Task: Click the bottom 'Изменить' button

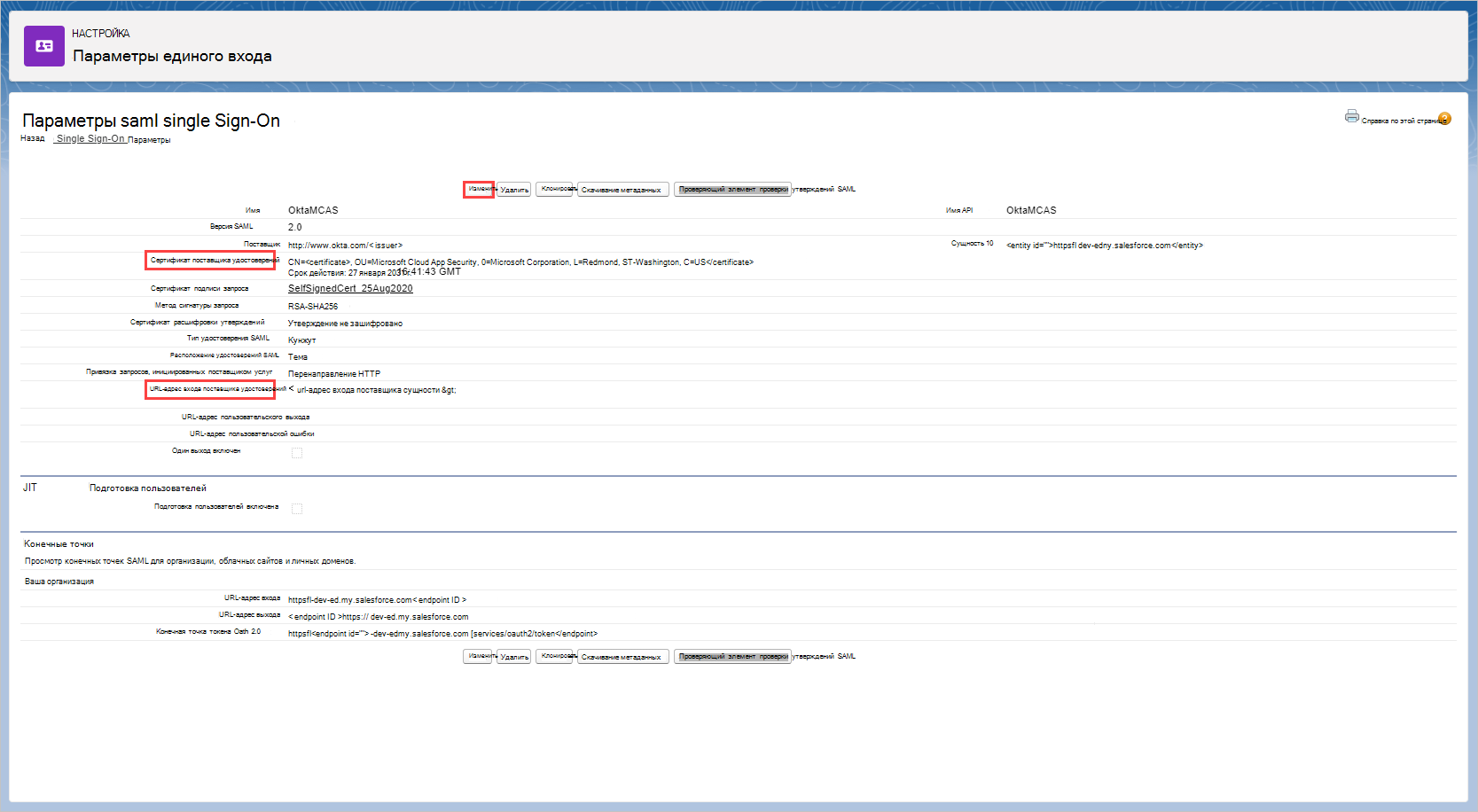Action: point(478,656)
